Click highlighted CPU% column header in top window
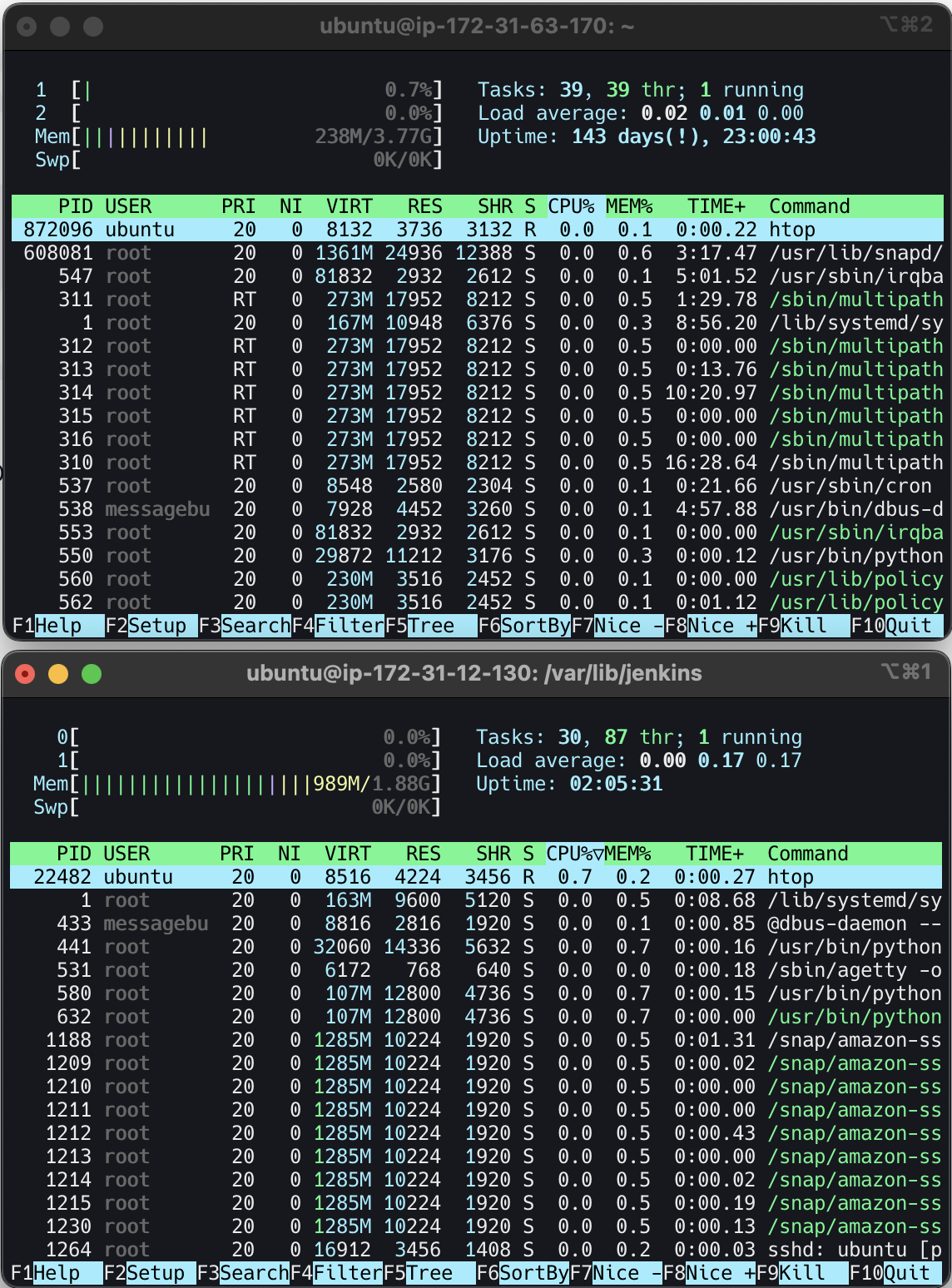Image resolution: width=952 pixels, height=1288 pixels. (572, 206)
